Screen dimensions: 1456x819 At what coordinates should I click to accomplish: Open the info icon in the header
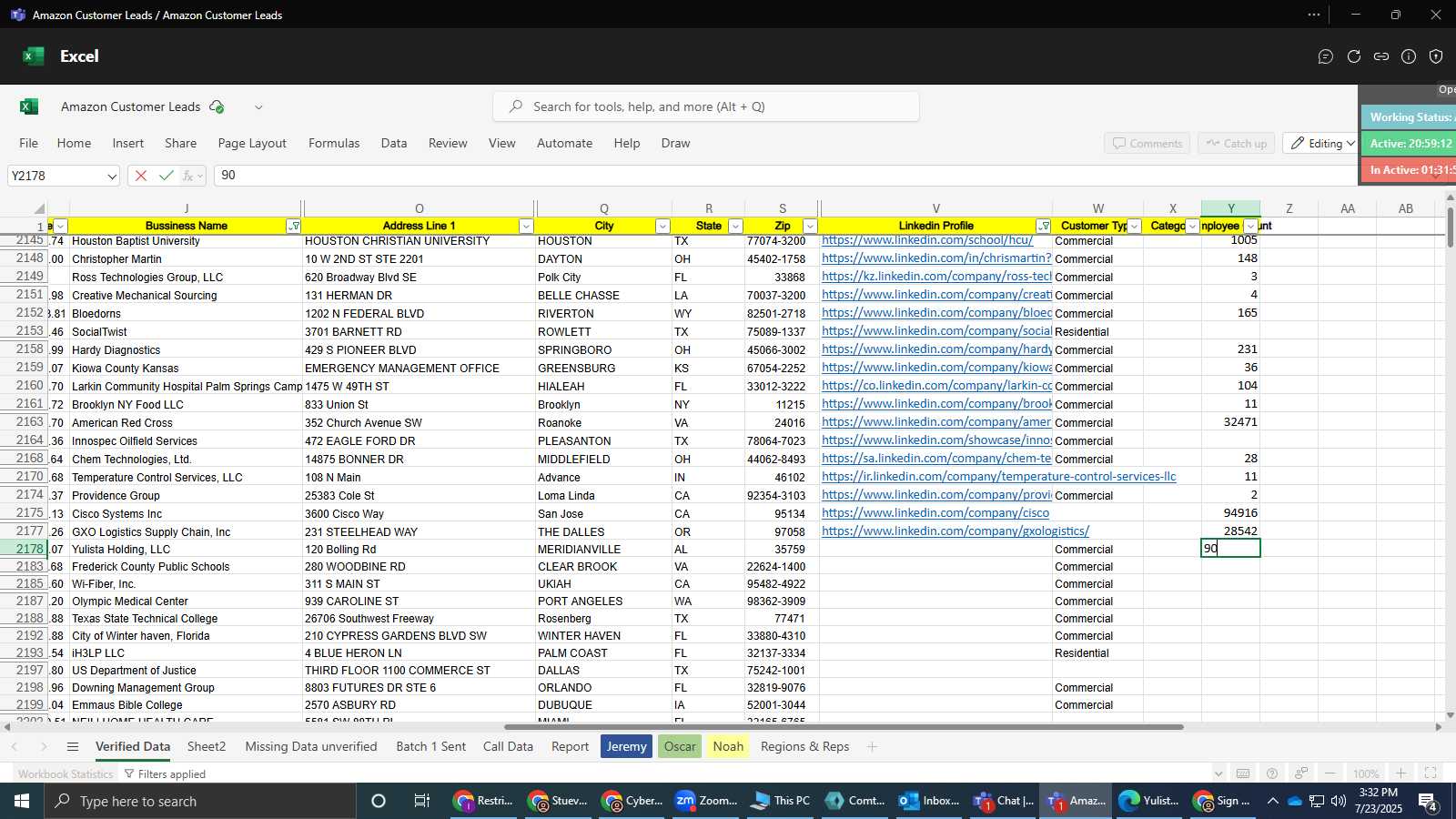tap(1409, 56)
